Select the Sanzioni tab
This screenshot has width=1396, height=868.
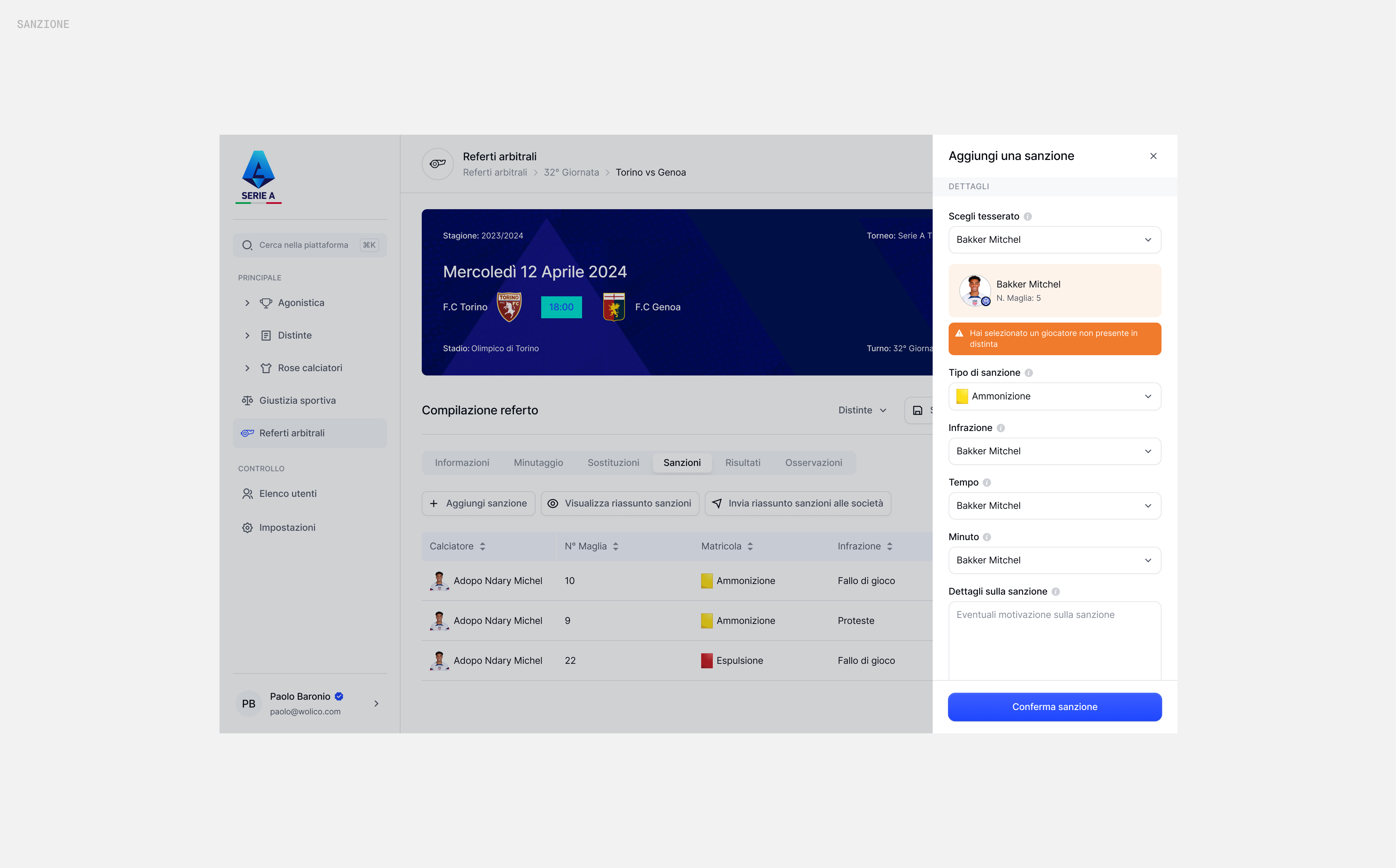tap(682, 463)
